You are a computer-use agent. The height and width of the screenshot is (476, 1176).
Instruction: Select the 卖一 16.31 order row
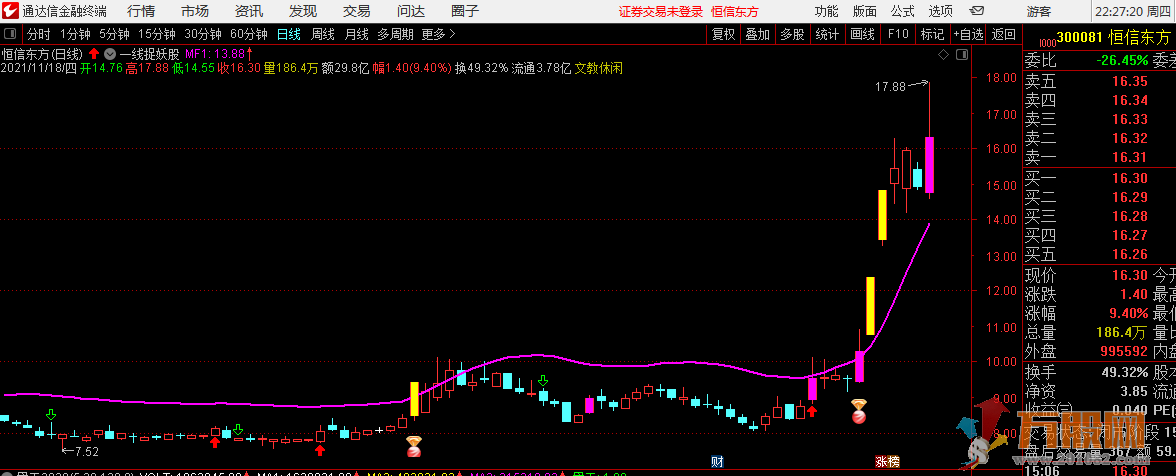point(1100,157)
